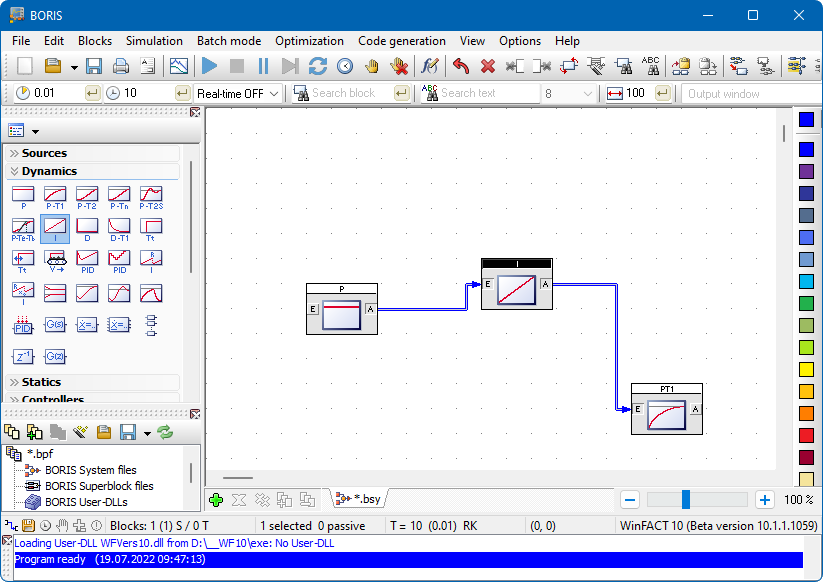Viewport: 823px width, 582px height.
Task: Click the new file icon
Action: 25,66
